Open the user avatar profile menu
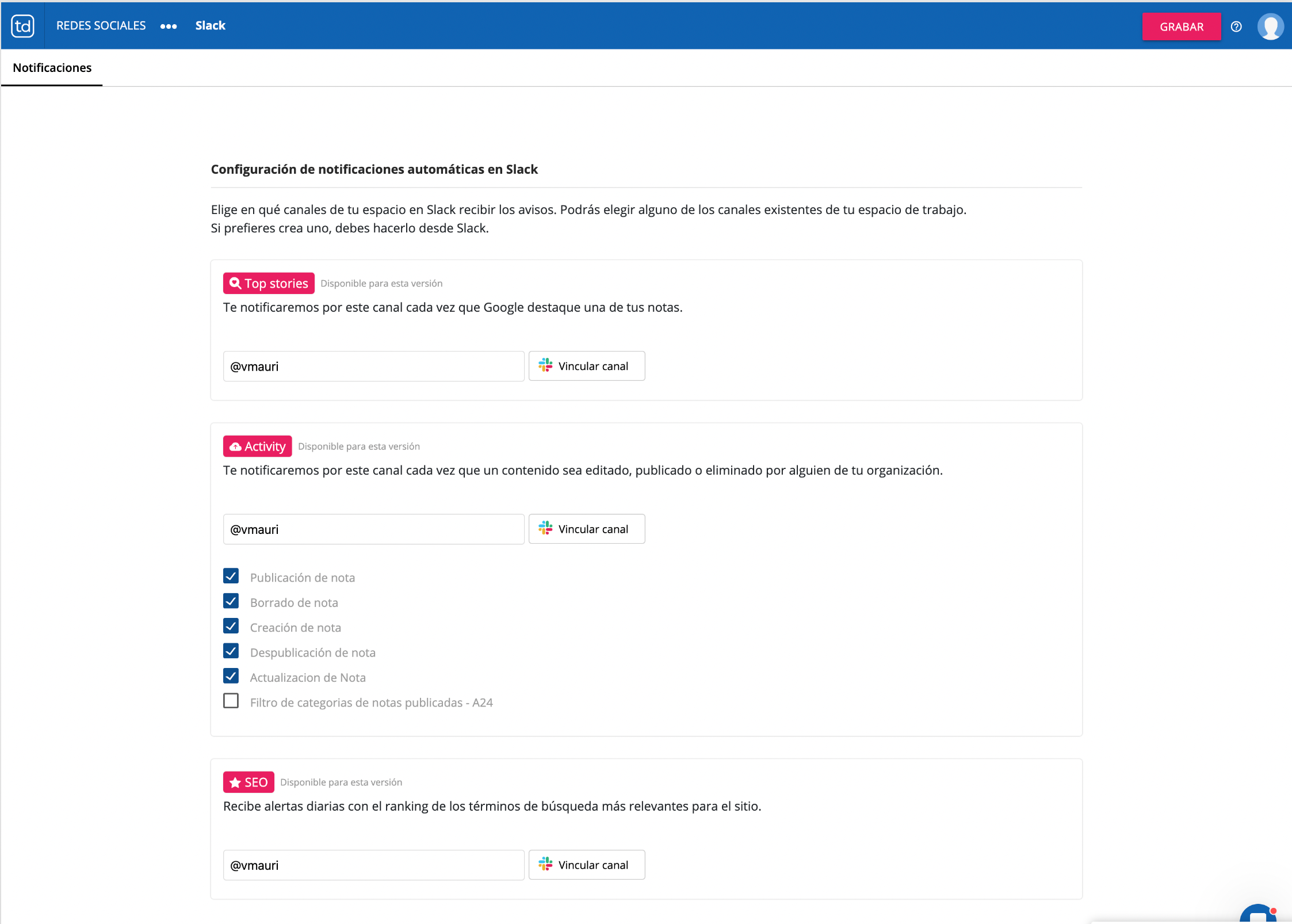This screenshot has height=924, width=1292. tap(1270, 26)
